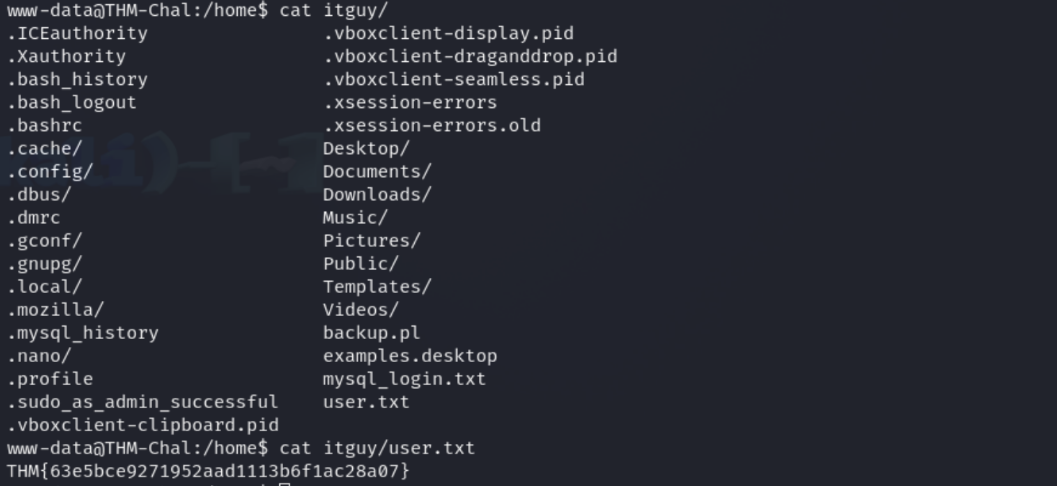
Task: Click the Pictures/ directory name
Action: point(371,240)
